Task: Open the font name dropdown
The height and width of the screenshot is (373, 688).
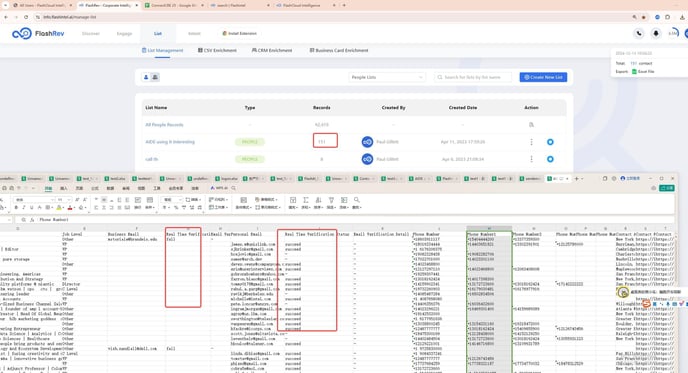Action: pyautogui.click(x=34, y=200)
